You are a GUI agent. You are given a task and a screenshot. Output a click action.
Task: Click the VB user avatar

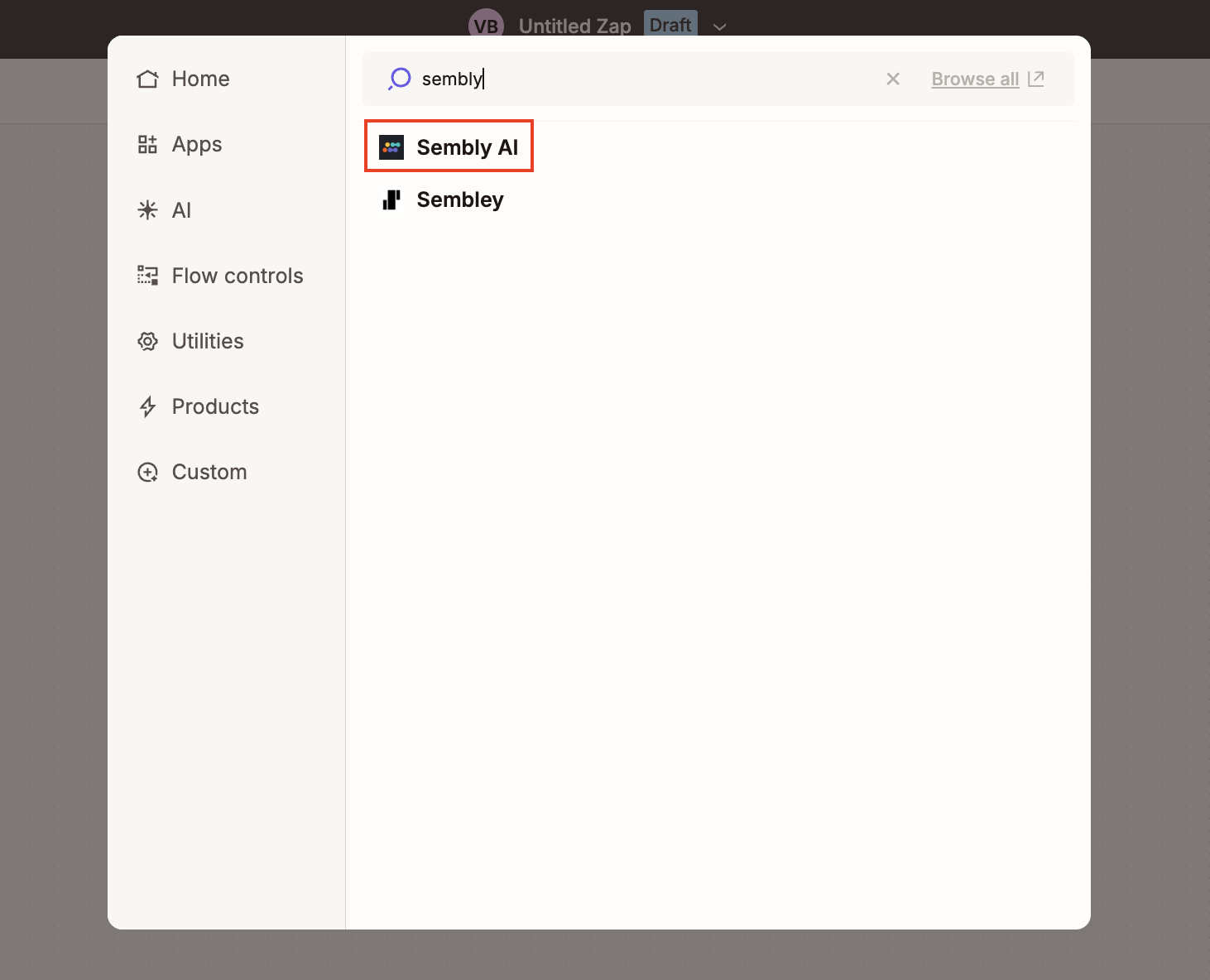pyautogui.click(x=486, y=26)
